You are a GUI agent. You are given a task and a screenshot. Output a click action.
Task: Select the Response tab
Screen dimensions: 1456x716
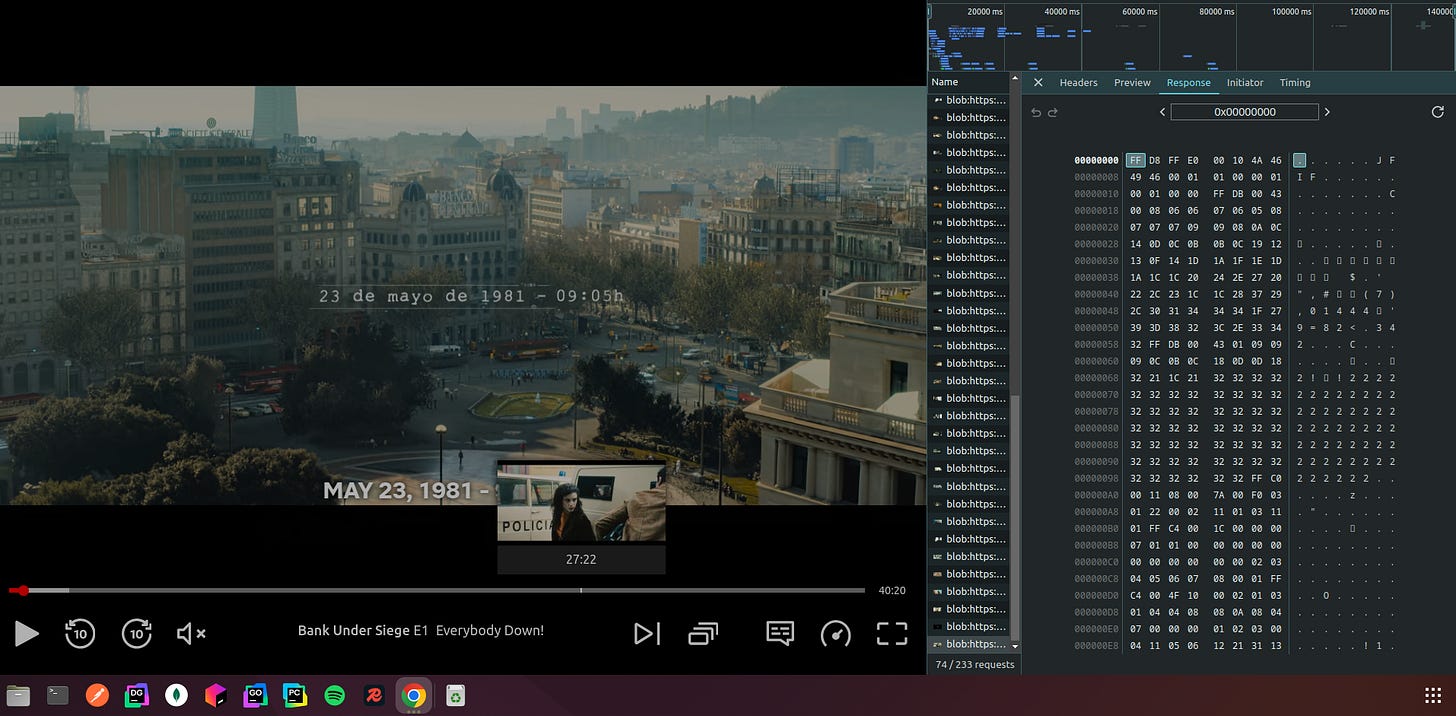pyautogui.click(x=1188, y=83)
